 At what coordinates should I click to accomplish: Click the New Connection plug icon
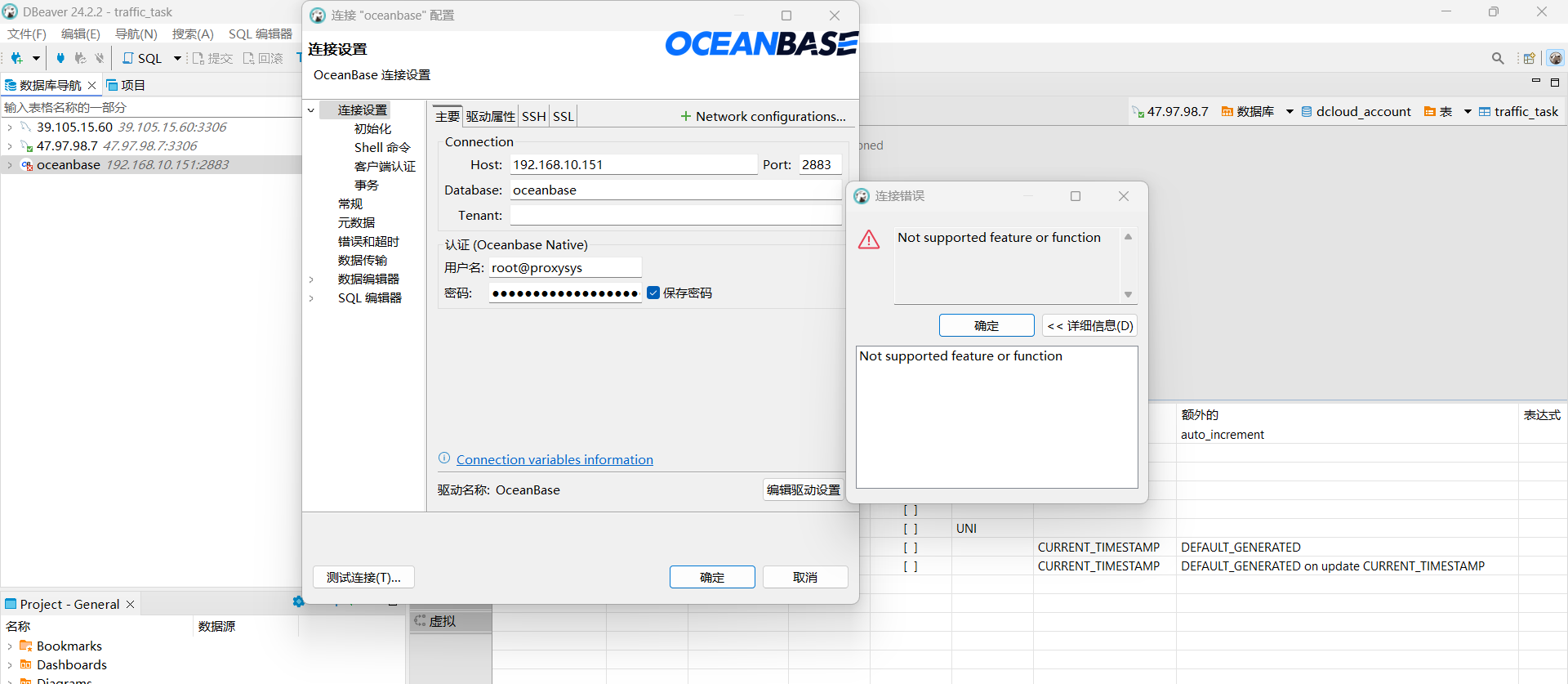click(x=16, y=58)
